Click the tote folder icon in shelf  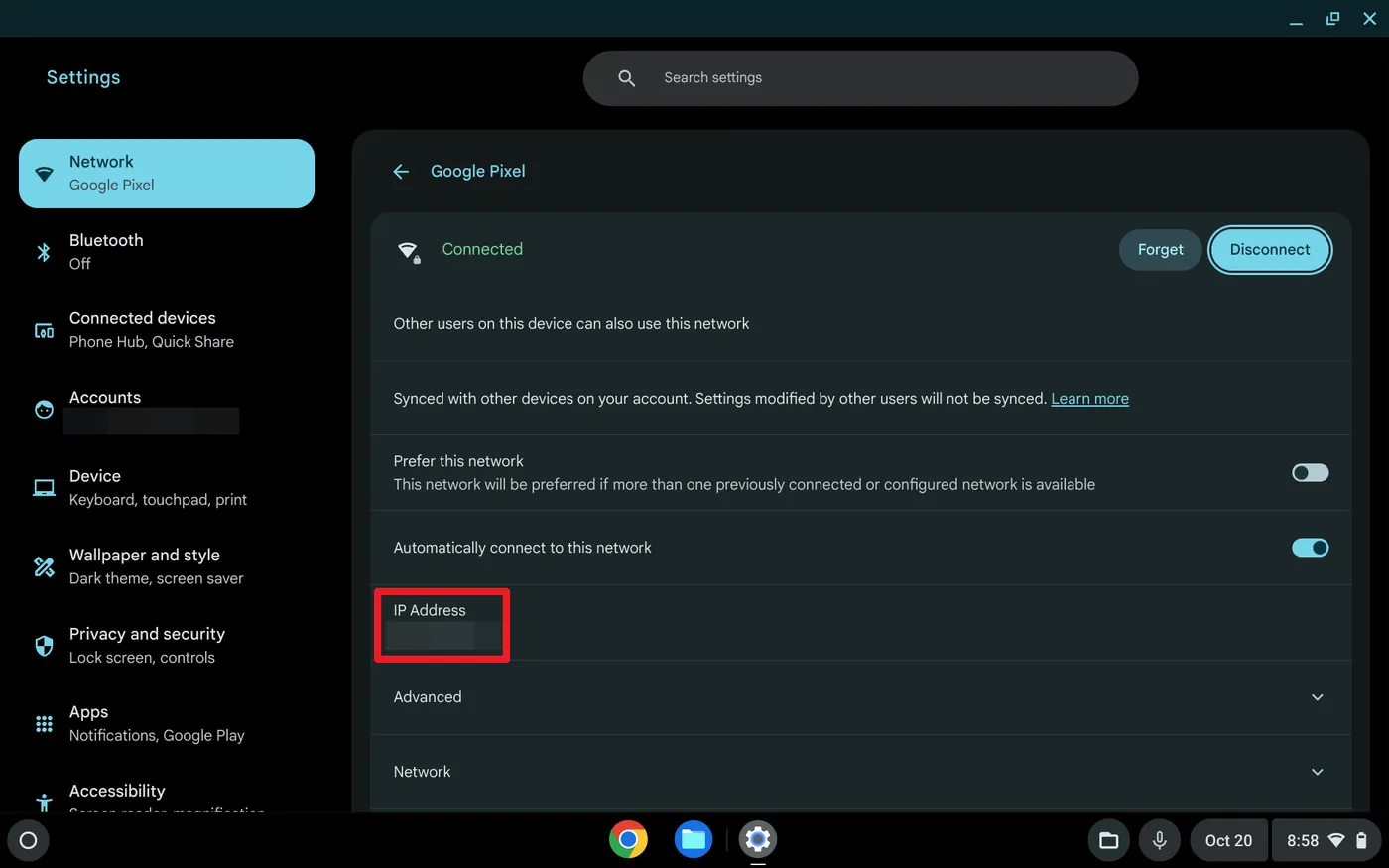(1109, 840)
